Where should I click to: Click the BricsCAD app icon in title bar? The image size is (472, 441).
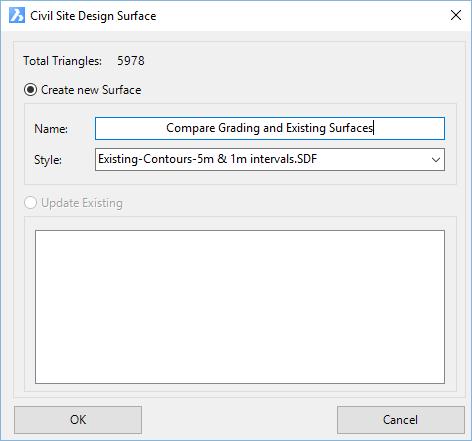click(17, 15)
